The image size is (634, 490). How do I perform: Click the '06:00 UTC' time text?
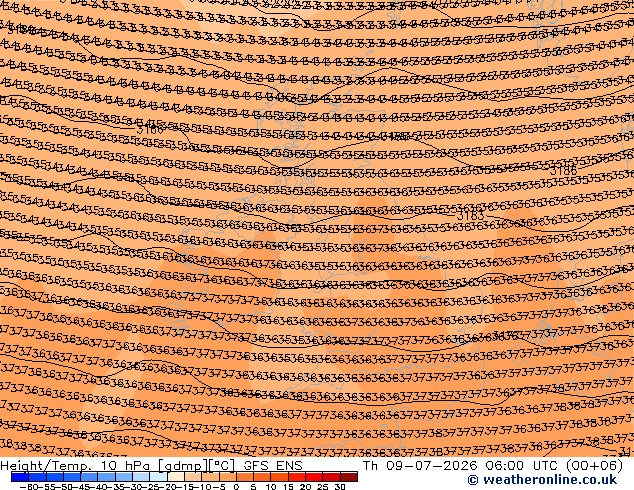[x=523, y=466]
